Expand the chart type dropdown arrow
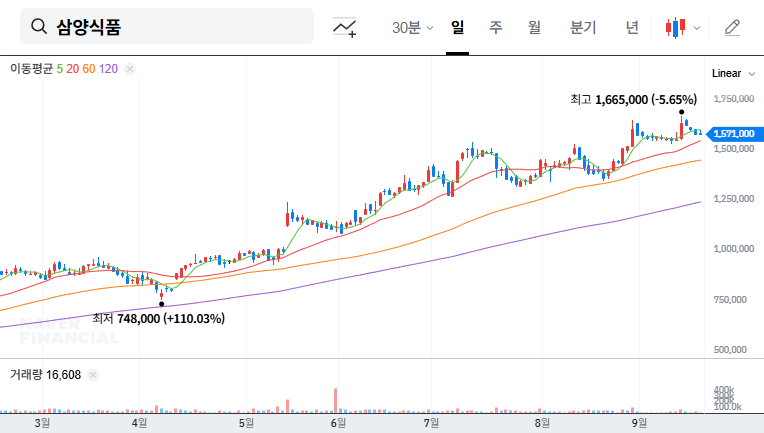Viewport: 764px width, 433px height. pos(697,28)
